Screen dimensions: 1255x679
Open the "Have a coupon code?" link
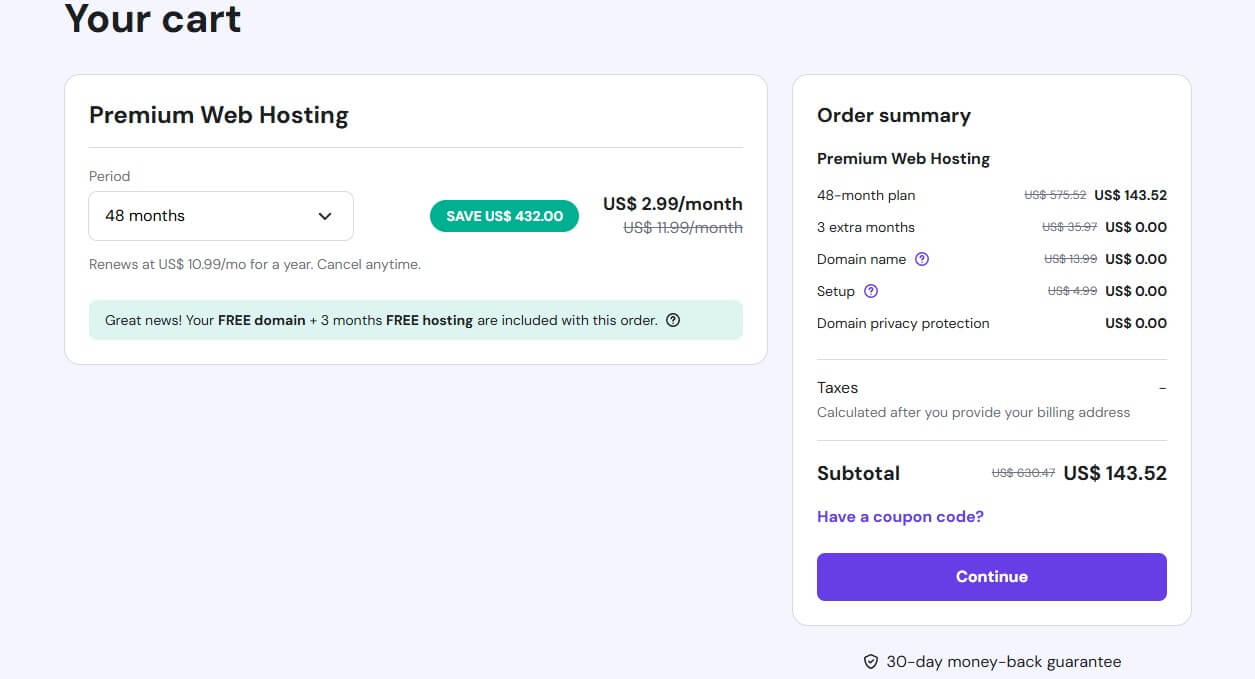[x=899, y=516]
